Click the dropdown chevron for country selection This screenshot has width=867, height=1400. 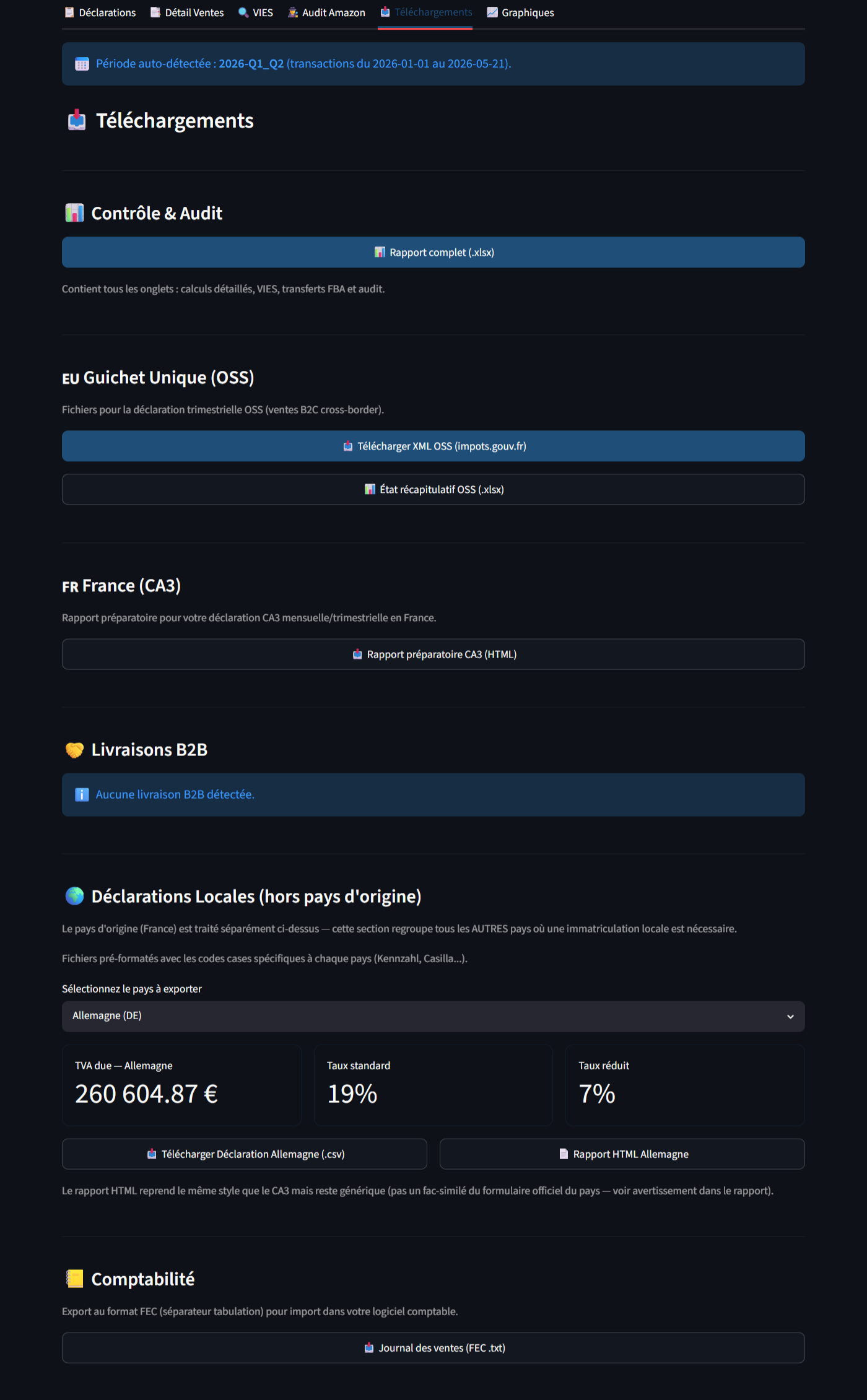790,1017
